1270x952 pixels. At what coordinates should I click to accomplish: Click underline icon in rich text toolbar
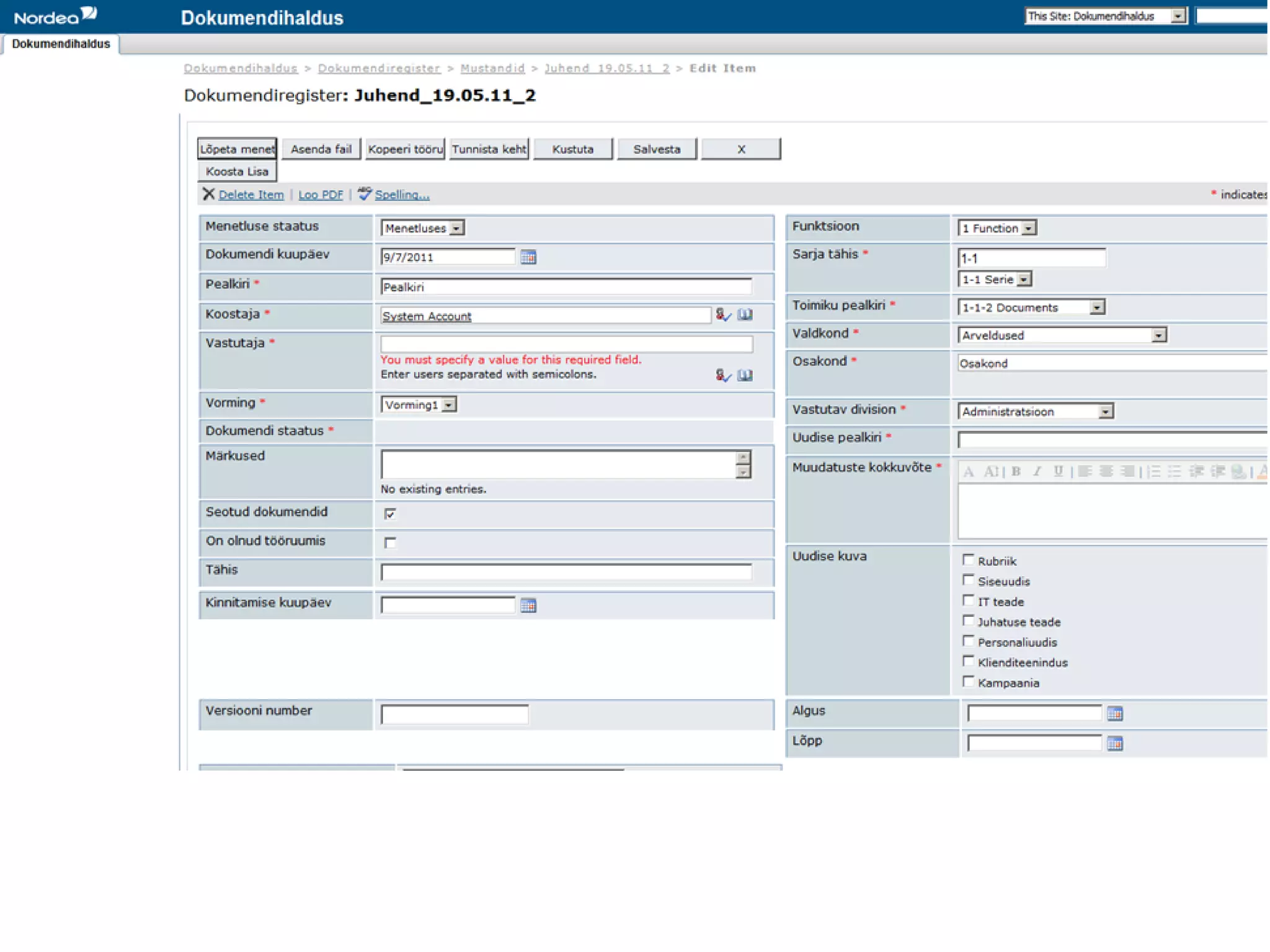tap(1058, 472)
